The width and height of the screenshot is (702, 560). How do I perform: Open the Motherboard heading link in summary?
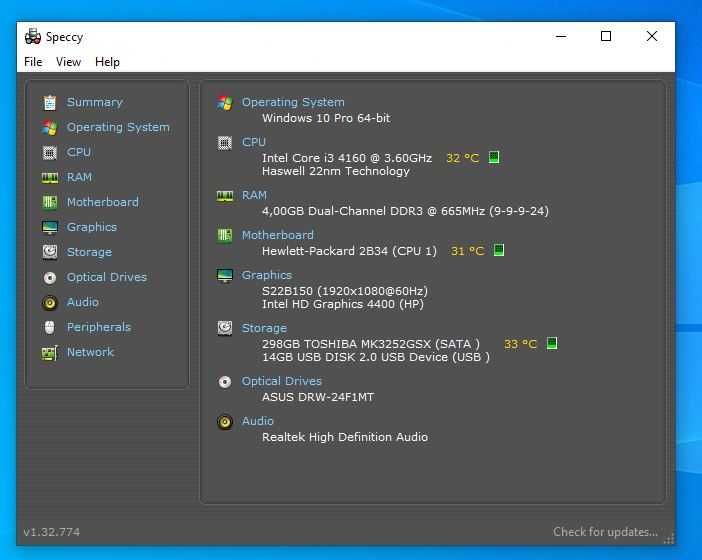pos(278,235)
